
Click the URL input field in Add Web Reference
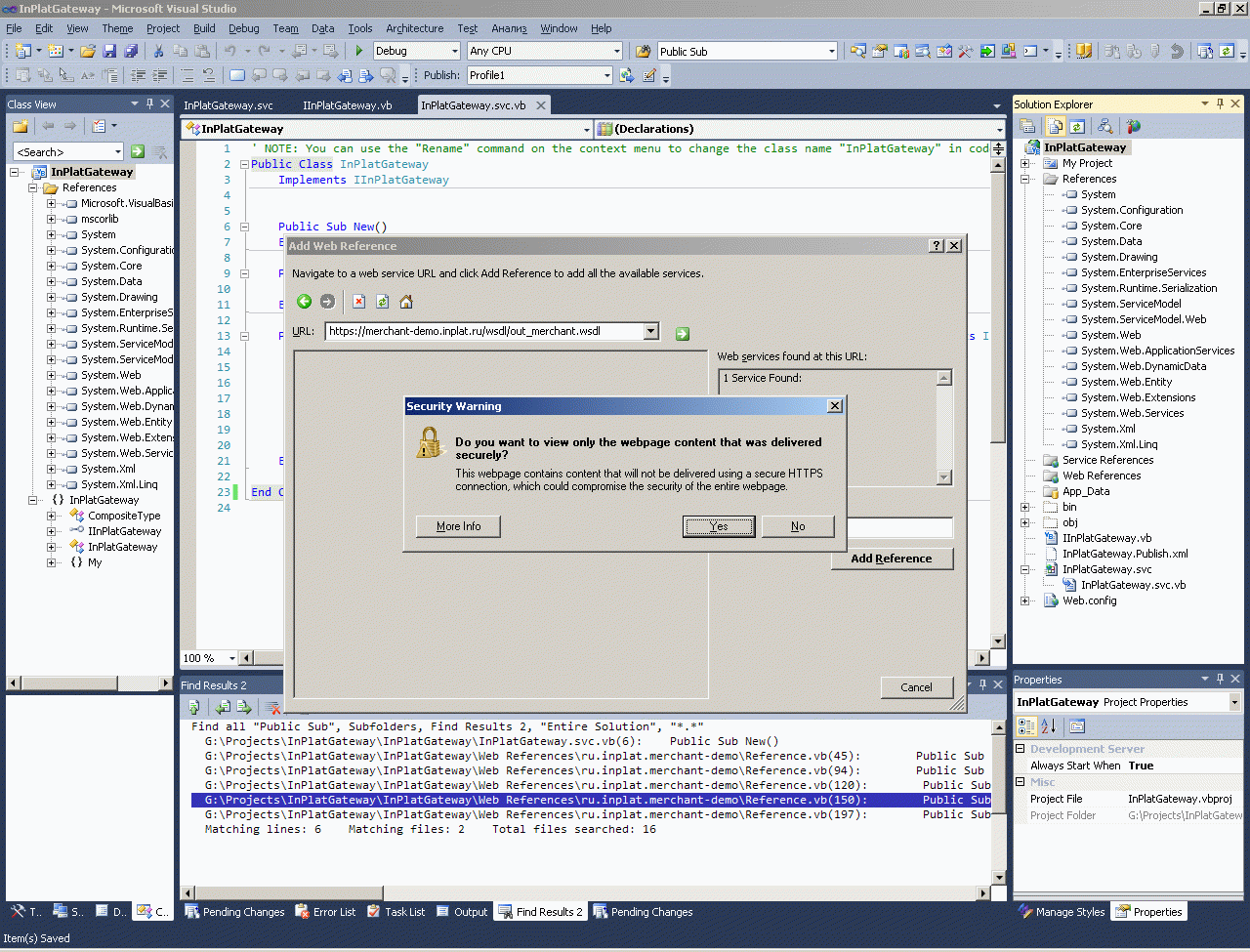pyautogui.click(x=483, y=332)
